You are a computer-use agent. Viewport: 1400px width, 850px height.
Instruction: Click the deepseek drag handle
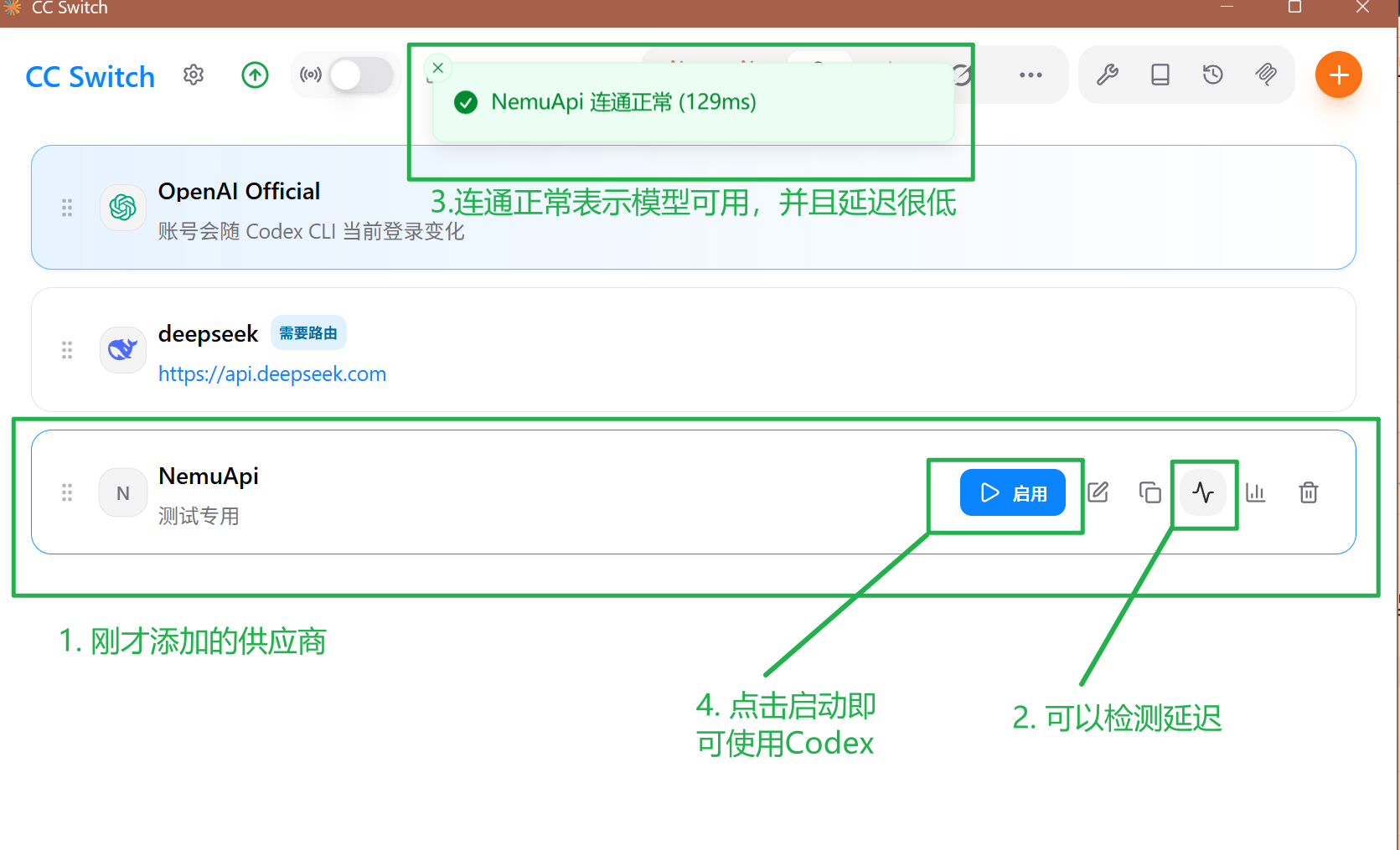coord(67,350)
